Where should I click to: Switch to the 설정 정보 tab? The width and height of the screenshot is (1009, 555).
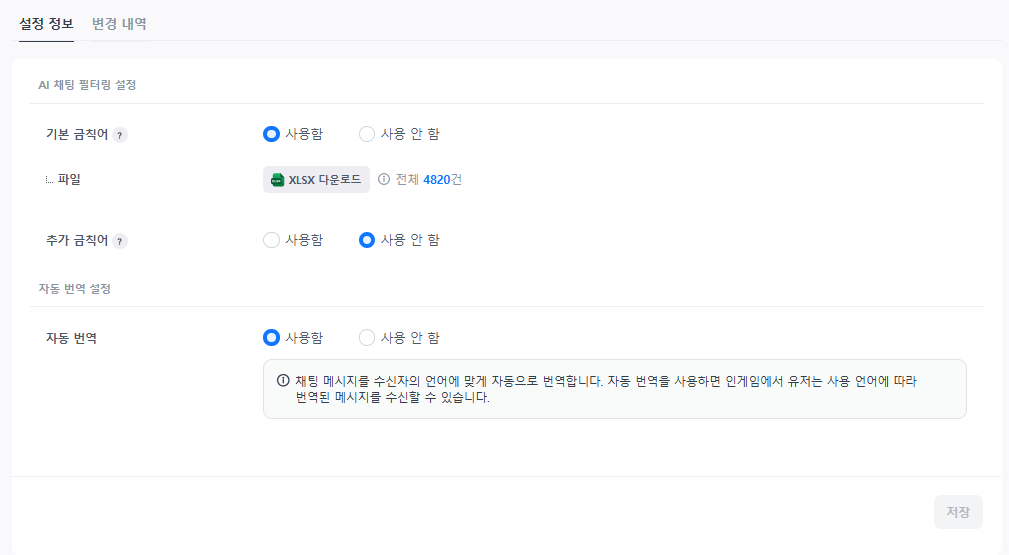coord(46,23)
